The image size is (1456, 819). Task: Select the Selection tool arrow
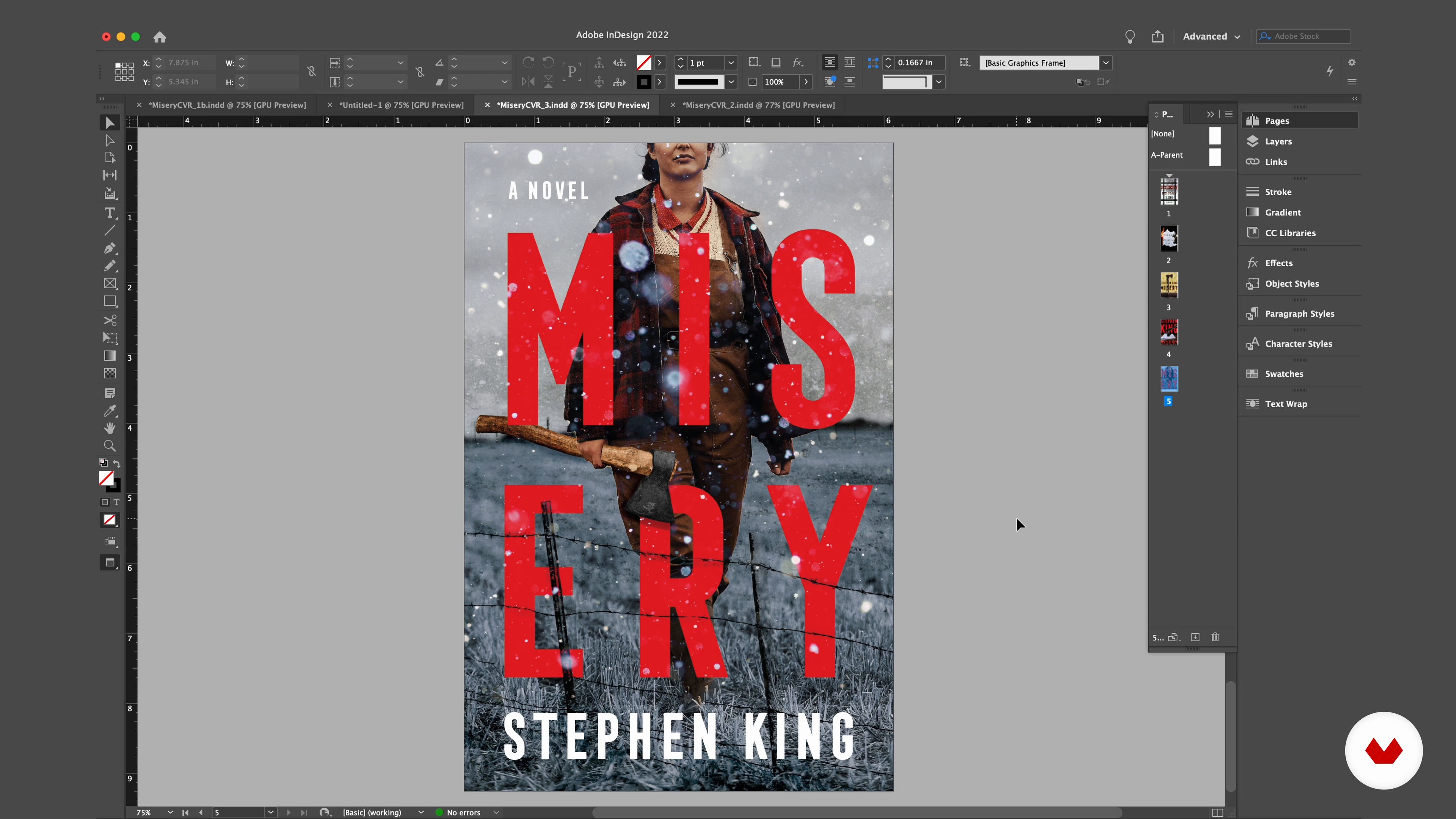click(110, 122)
